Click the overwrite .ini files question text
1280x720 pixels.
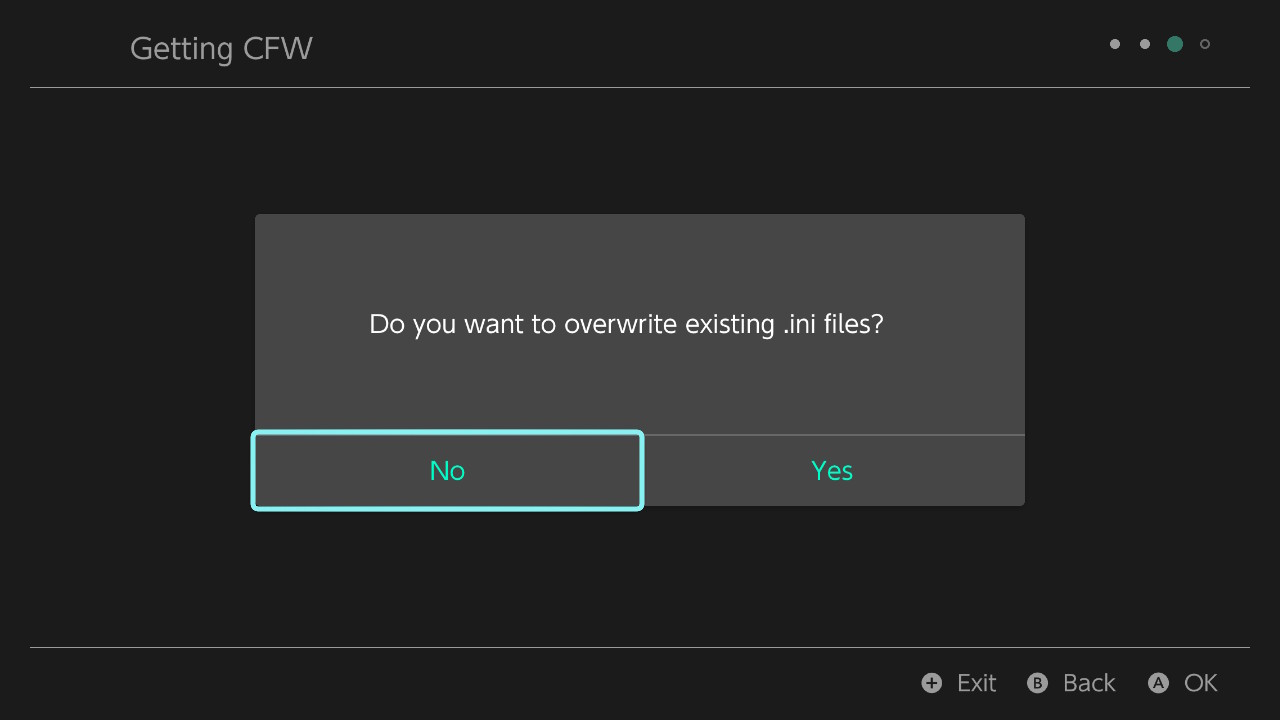coord(625,324)
